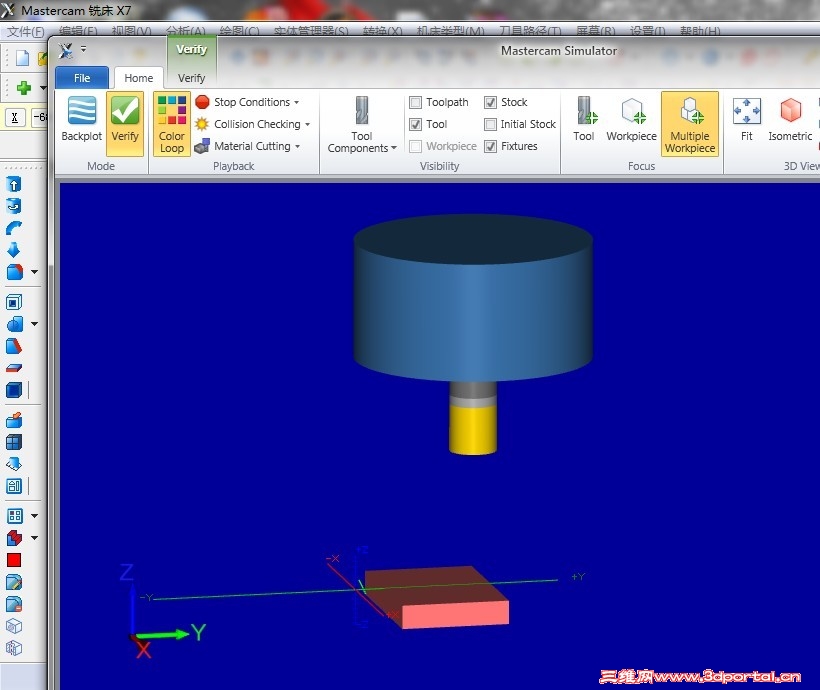Click the pink stock block in viewport

coord(439,599)
